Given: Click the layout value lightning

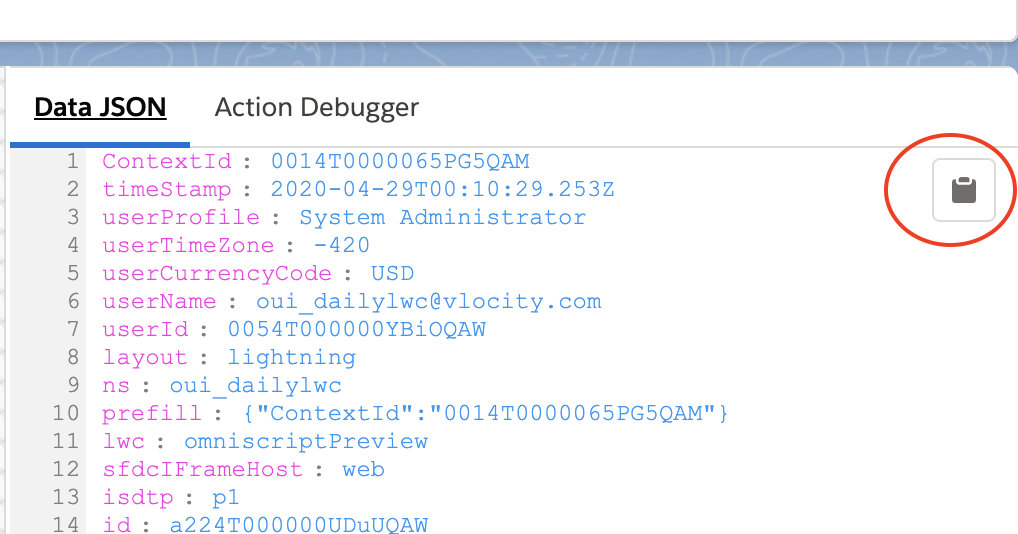Looking at the screenshot, I should tap(292, 358).
